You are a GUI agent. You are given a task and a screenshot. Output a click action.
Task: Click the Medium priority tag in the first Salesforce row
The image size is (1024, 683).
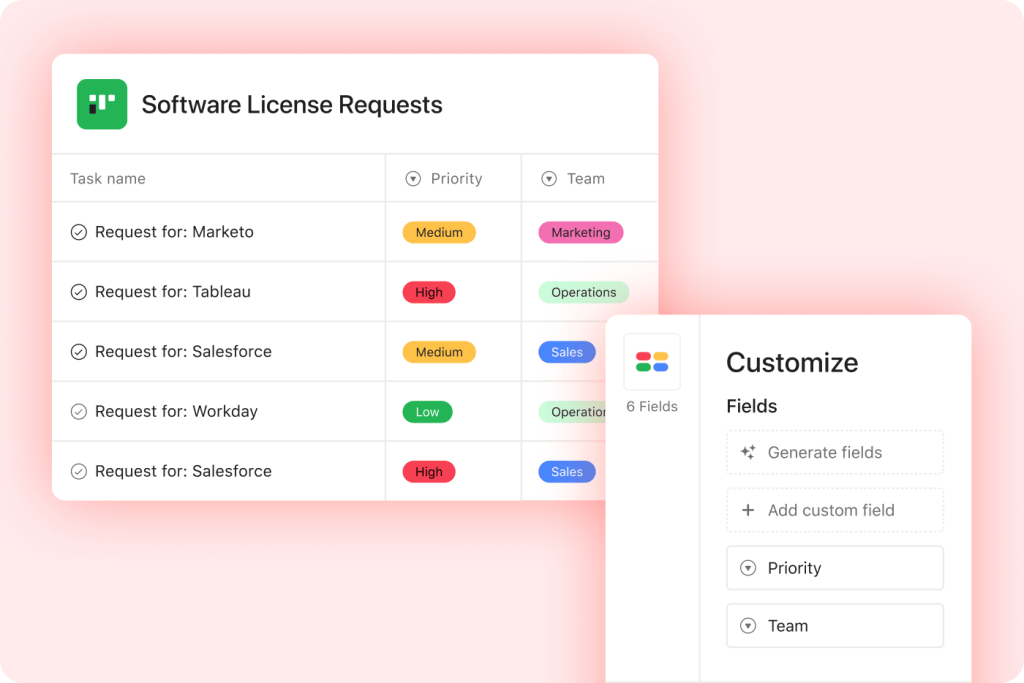click(x=439, y=352)
